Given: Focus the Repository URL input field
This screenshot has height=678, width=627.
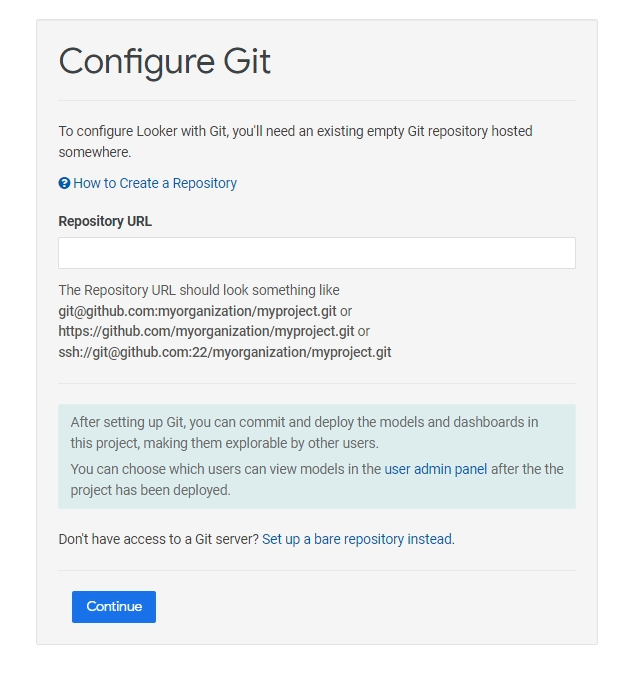Looking at the screenshot, I should point(316,253).
